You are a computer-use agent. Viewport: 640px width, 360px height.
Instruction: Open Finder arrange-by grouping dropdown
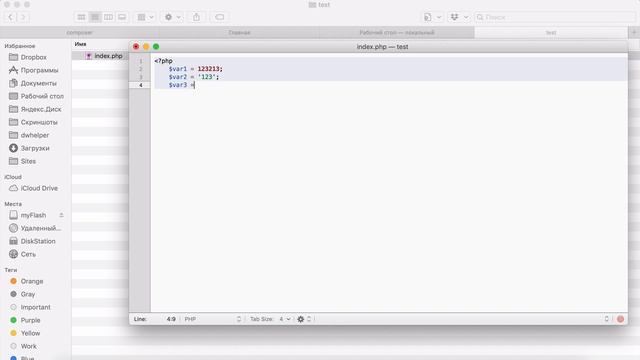(x=145, y=17)
